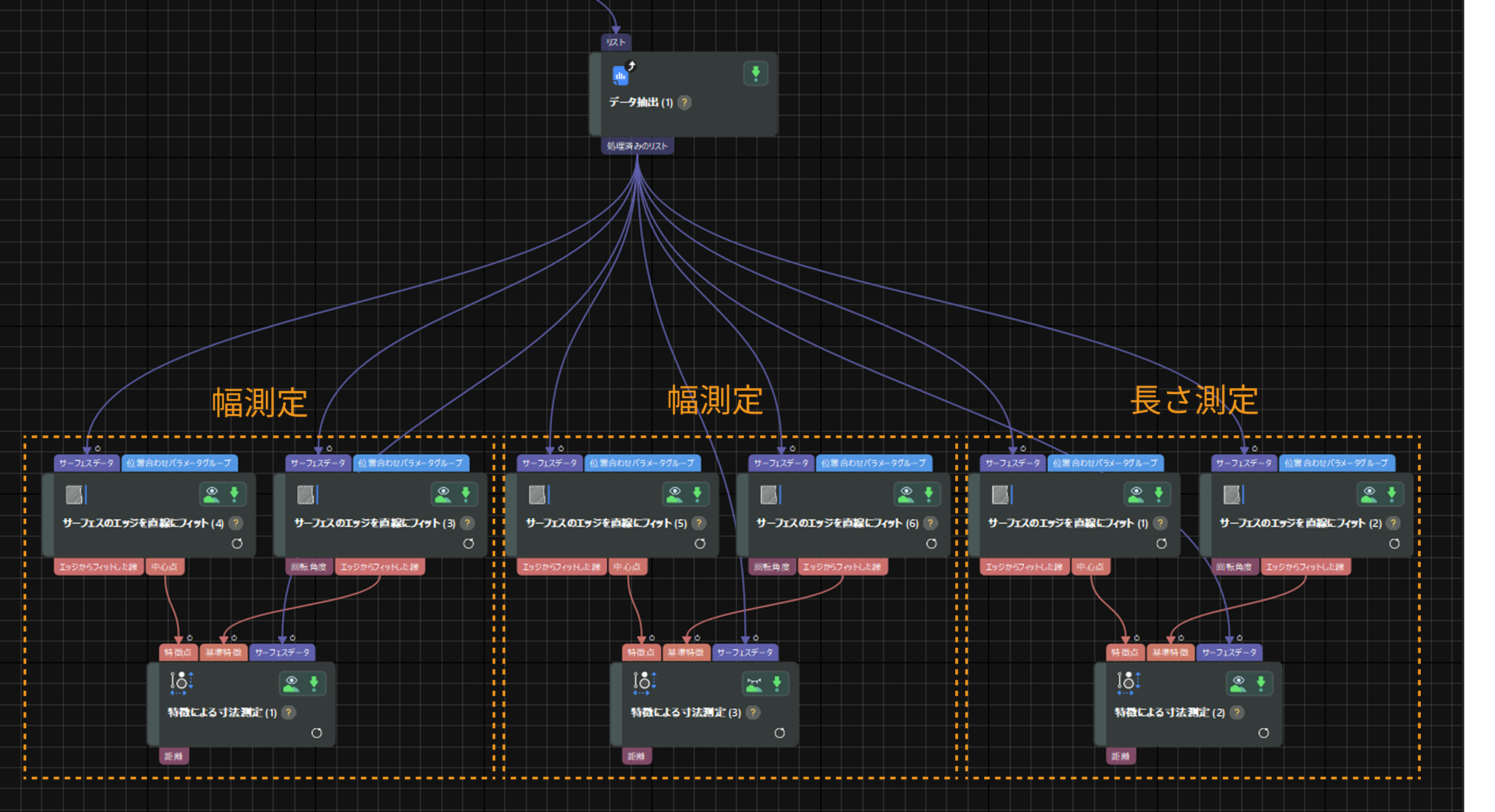Click the 特徴による寸法測定 (1) step icon
Viewport: 1495px width, 812px height.
(181, 683)
